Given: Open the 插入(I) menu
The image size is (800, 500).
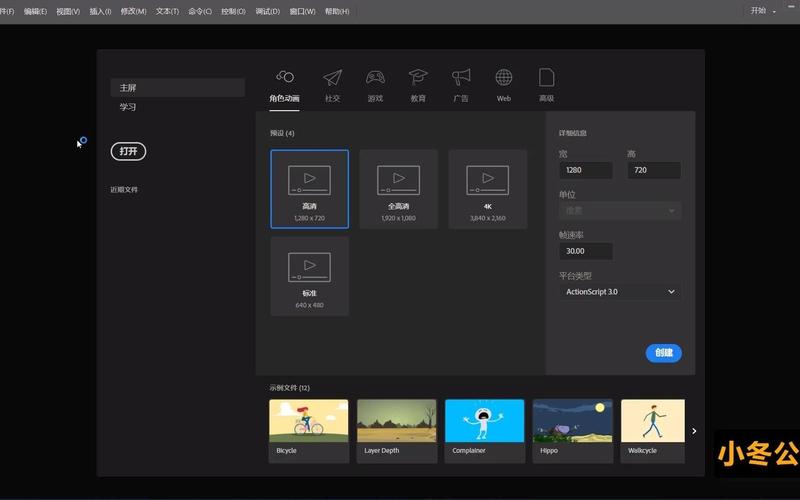Looking at the screenshot, I should pyautogui.click(x=100, y=11).
